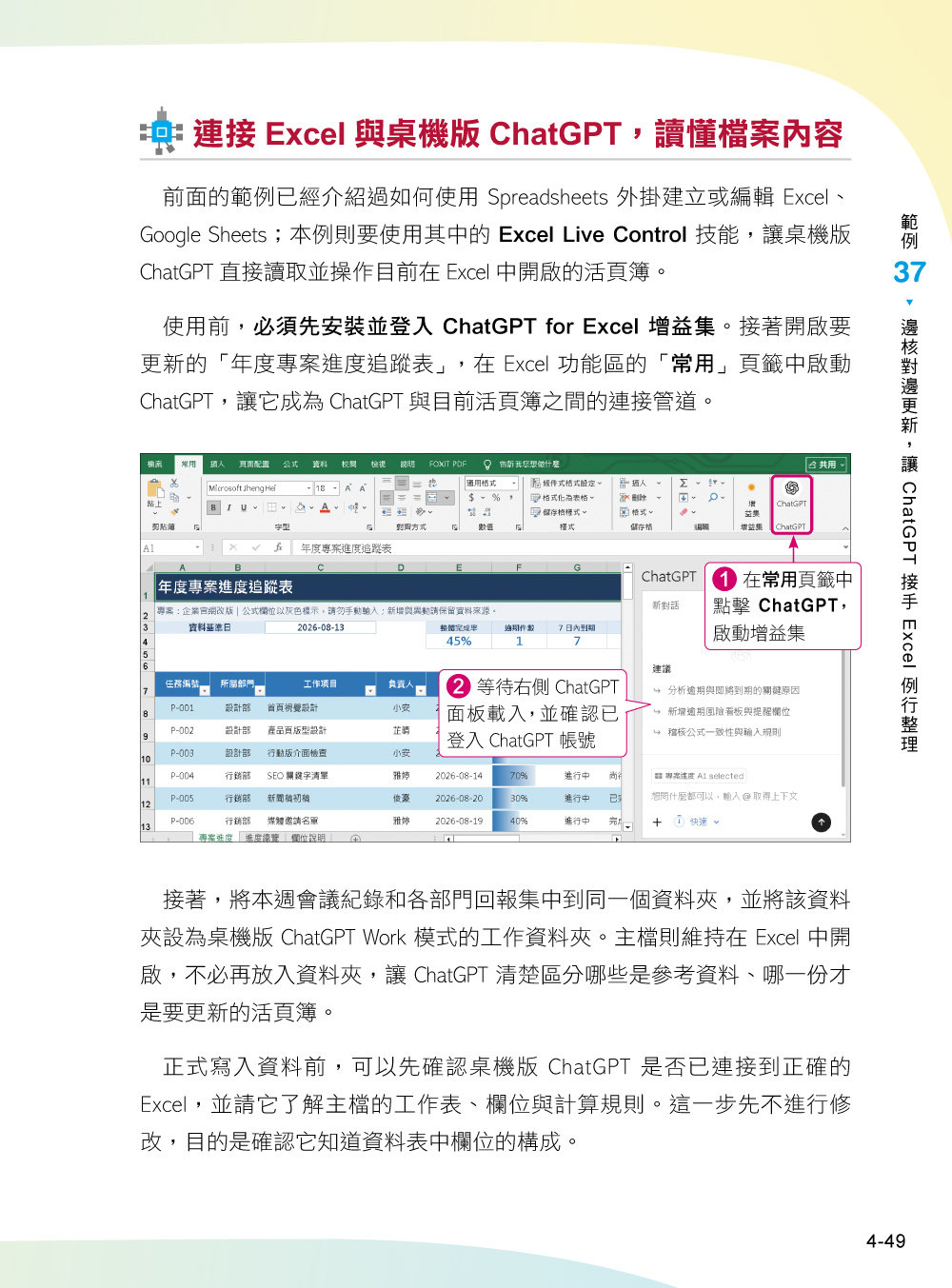The height and width of the screenshot is (1288, 952).
Task: Open 格式化為表格 dropdown
Action: (563, 498)
